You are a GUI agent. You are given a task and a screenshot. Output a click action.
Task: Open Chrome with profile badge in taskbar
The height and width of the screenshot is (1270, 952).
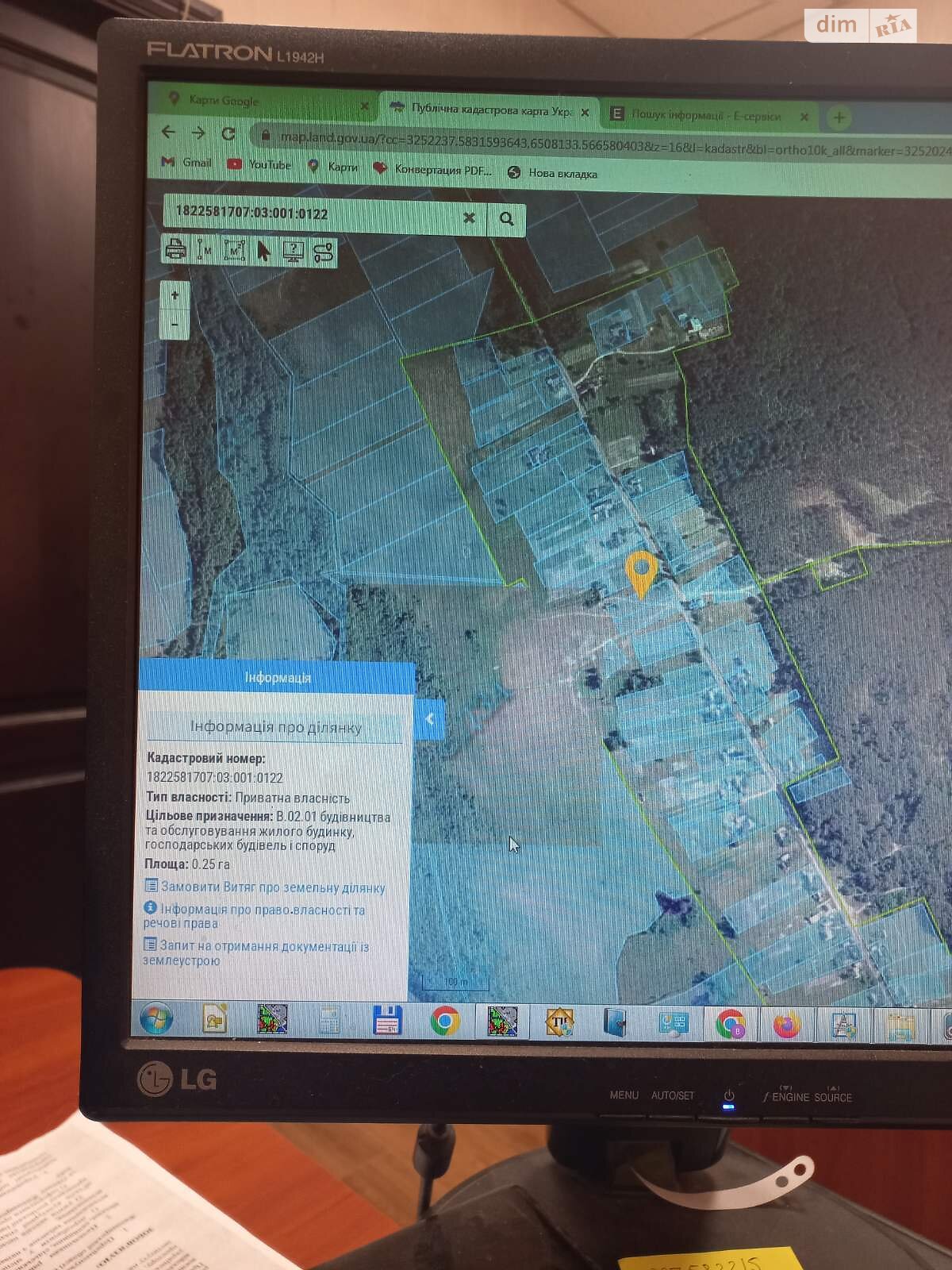(730, 1025)
